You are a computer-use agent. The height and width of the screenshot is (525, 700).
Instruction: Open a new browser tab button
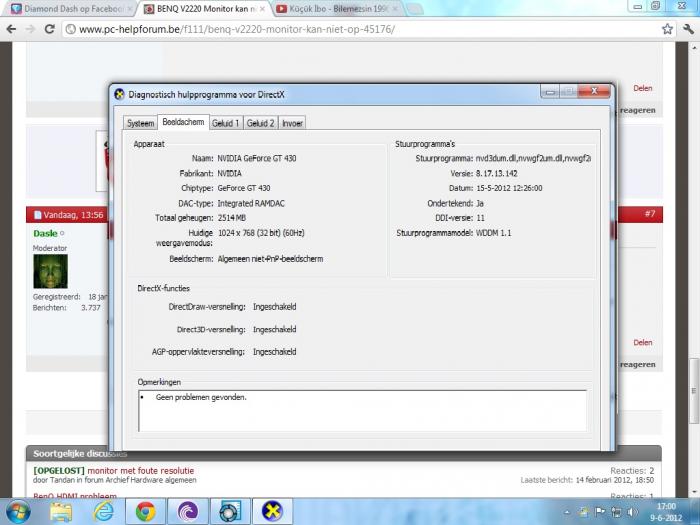[415, 9]
